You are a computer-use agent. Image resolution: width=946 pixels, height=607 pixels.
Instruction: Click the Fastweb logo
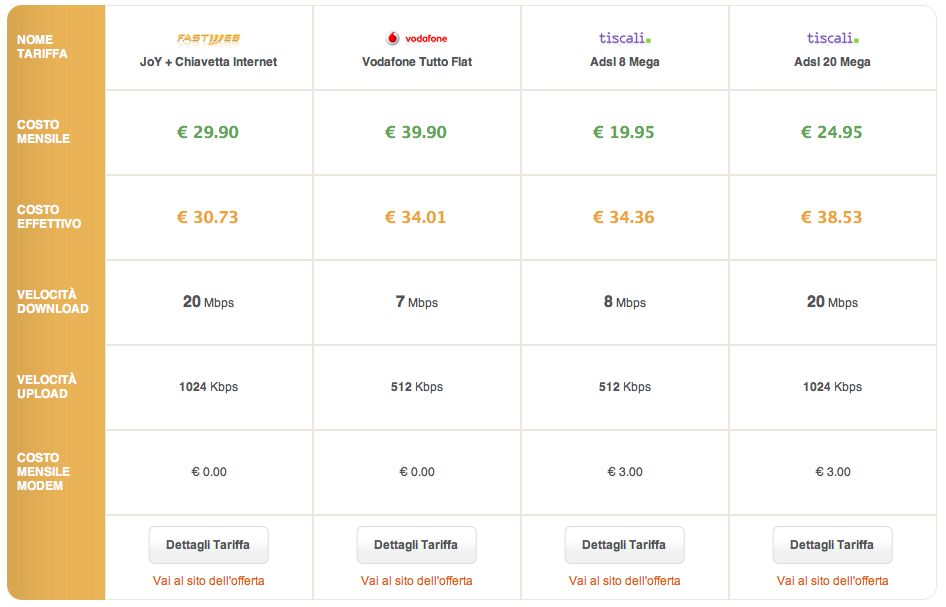pyautogui.click(x=208, y=39)
